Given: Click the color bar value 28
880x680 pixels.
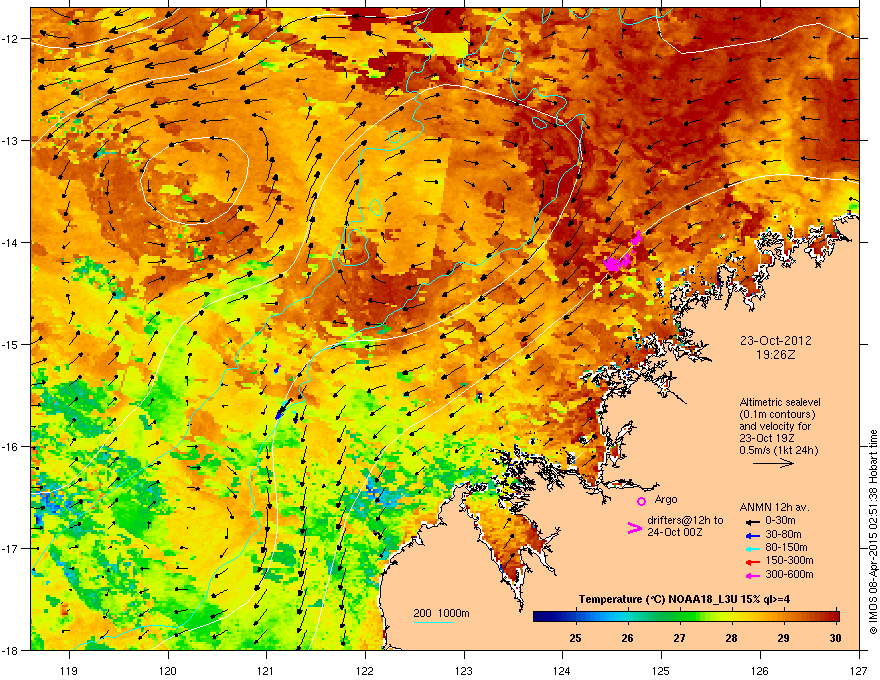Looking at the screenshot, I should [x=731, y=638].
